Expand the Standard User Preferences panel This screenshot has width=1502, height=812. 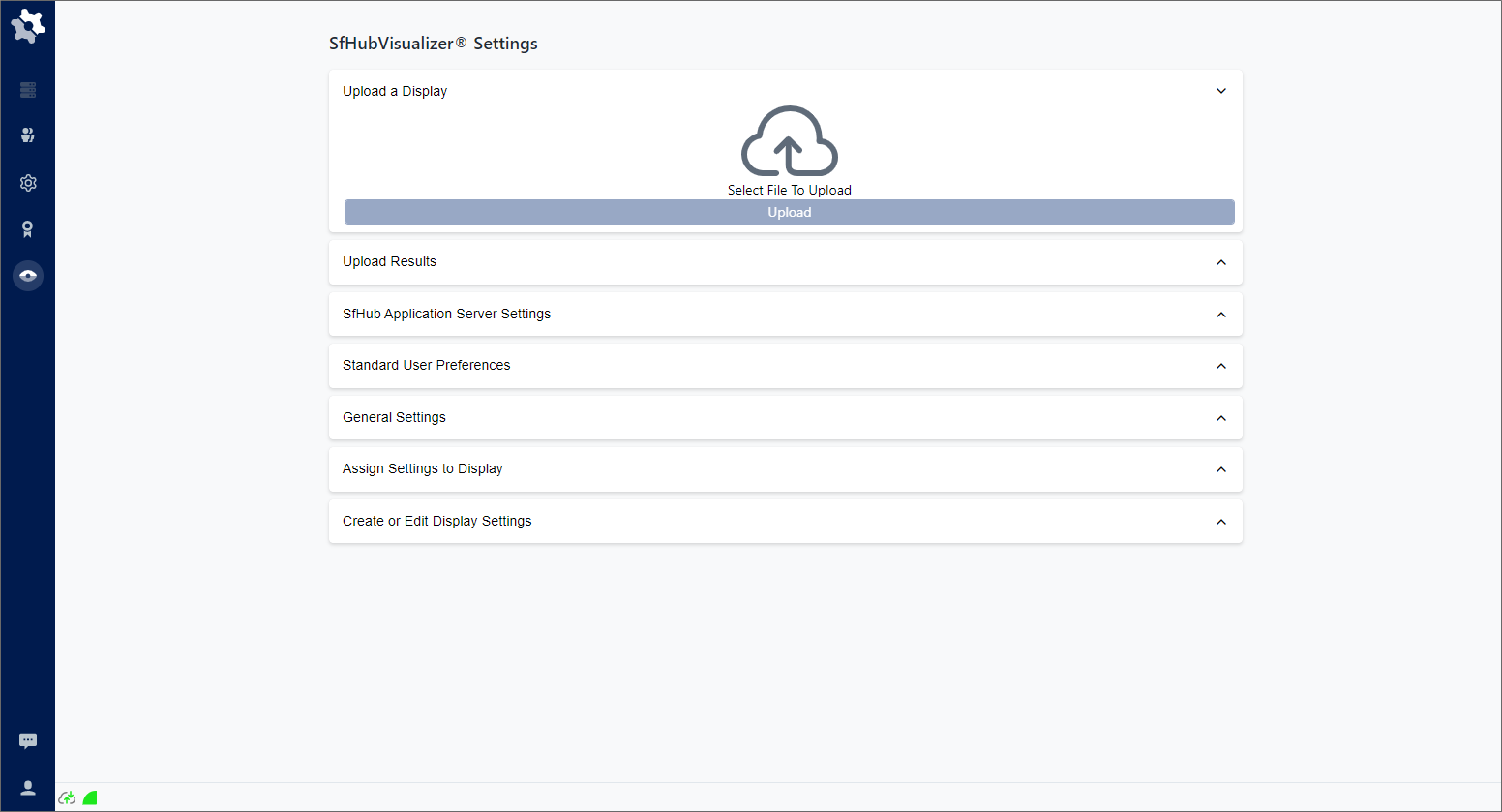pyautogui.click(x=1220, y=366)
